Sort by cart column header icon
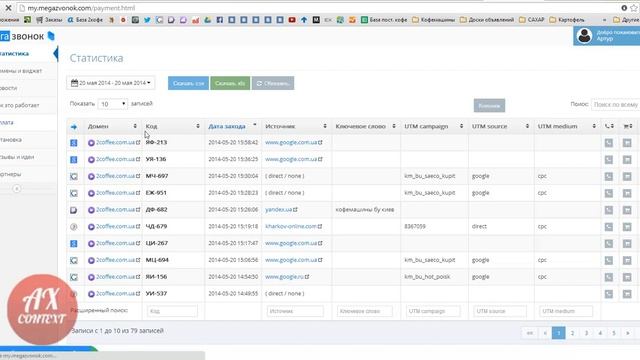This screenshot has width=640, height=360. (628, 127)
